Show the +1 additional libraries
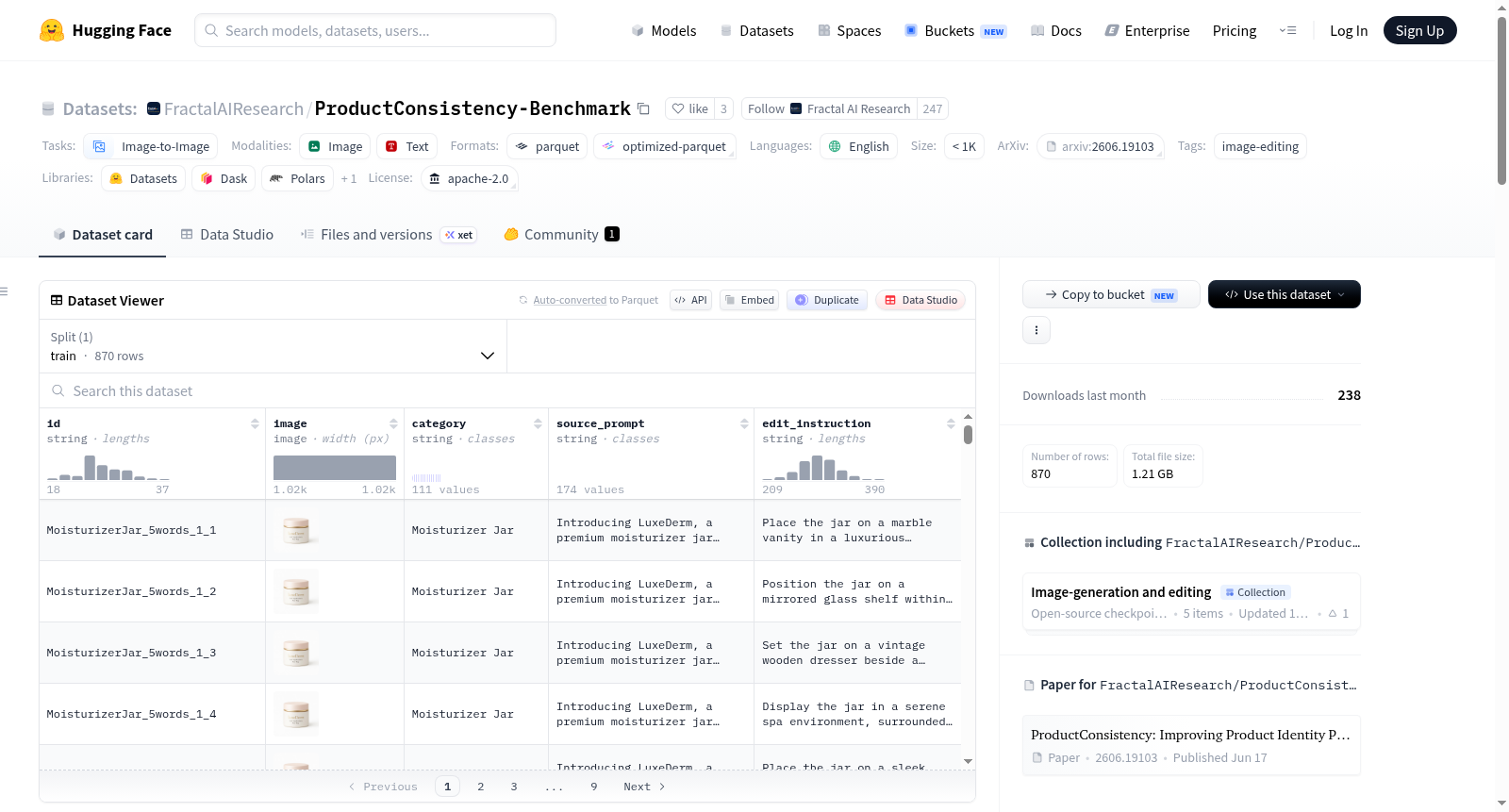This screenshot has height=812, width=1509. tap(349, 178)
